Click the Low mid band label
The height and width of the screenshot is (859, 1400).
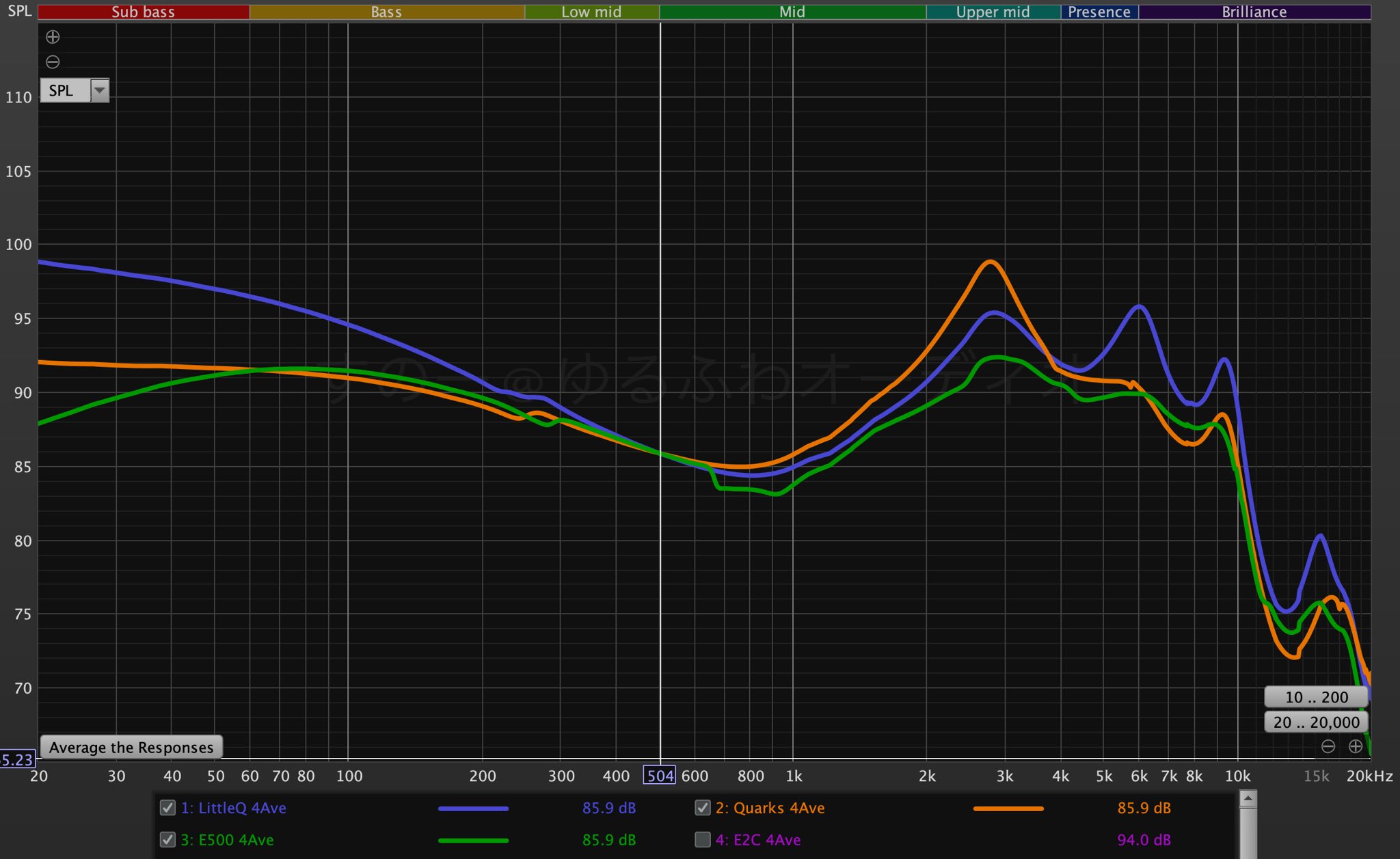[x=591, y=12]
